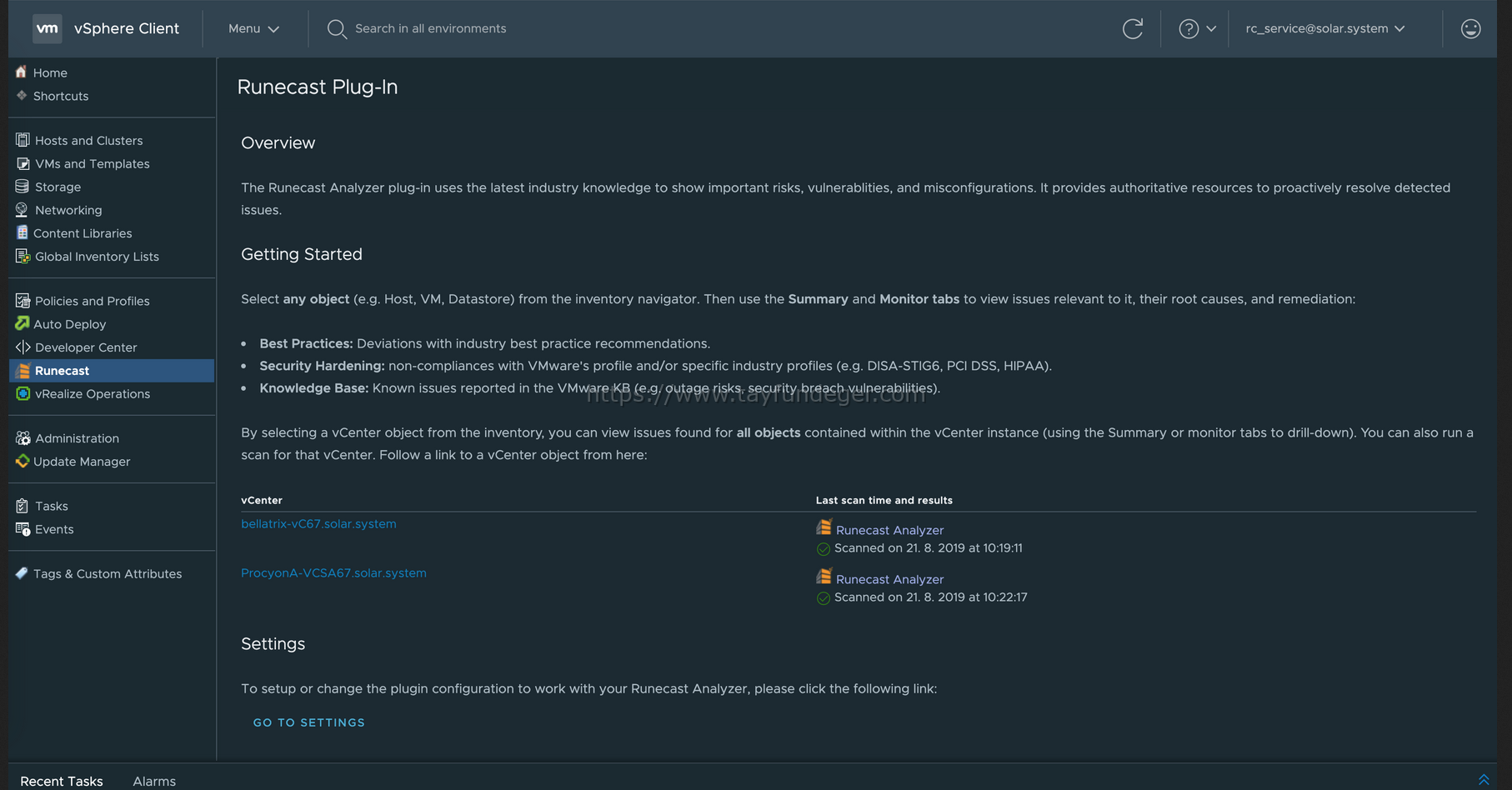Screen dimensions: 1512x790
Task: Open vRealize Operations from sidebar
Action: pos(93,393)
